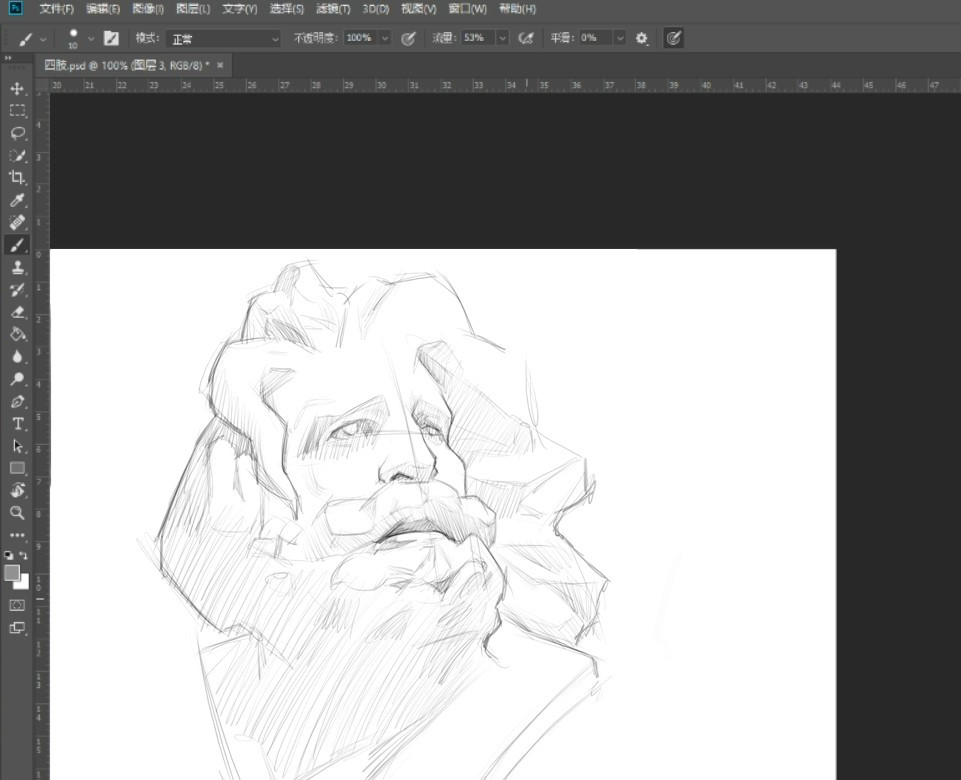Expand the brush preset picker arrow
This screenshot has width=961, height=780.
91,38
